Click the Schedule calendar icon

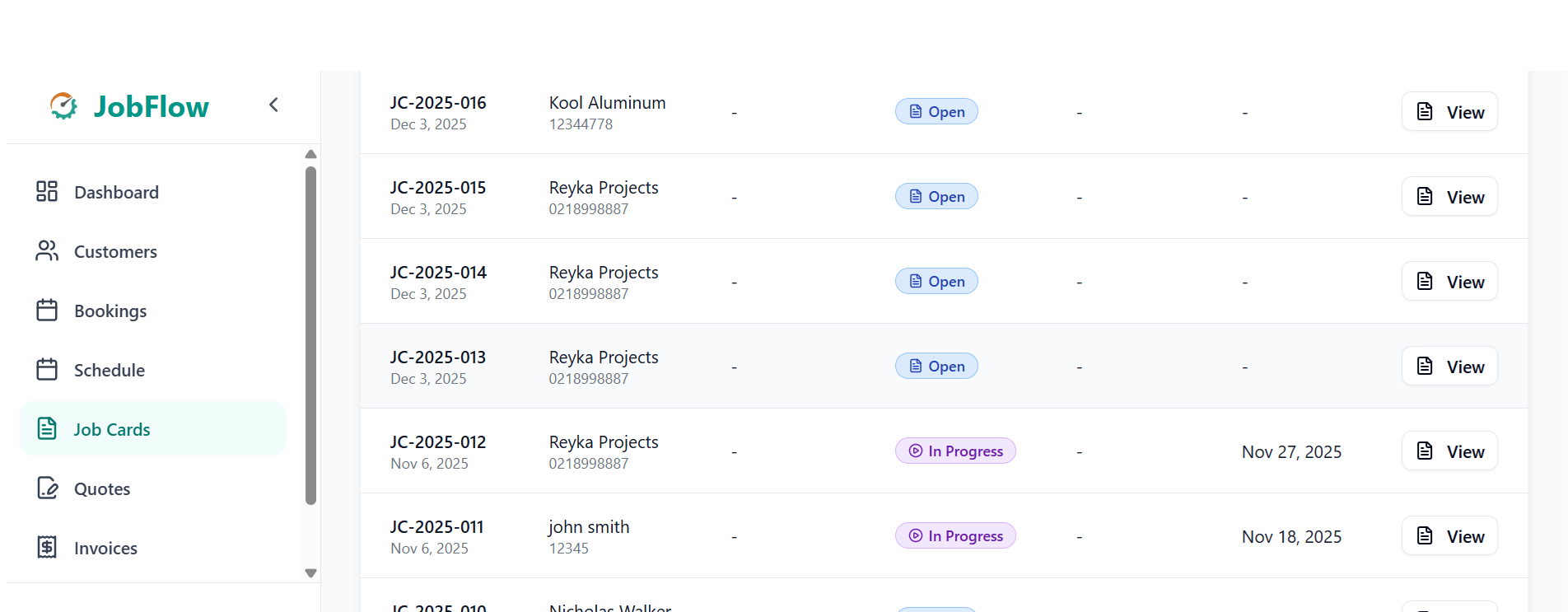click(47, 370)
